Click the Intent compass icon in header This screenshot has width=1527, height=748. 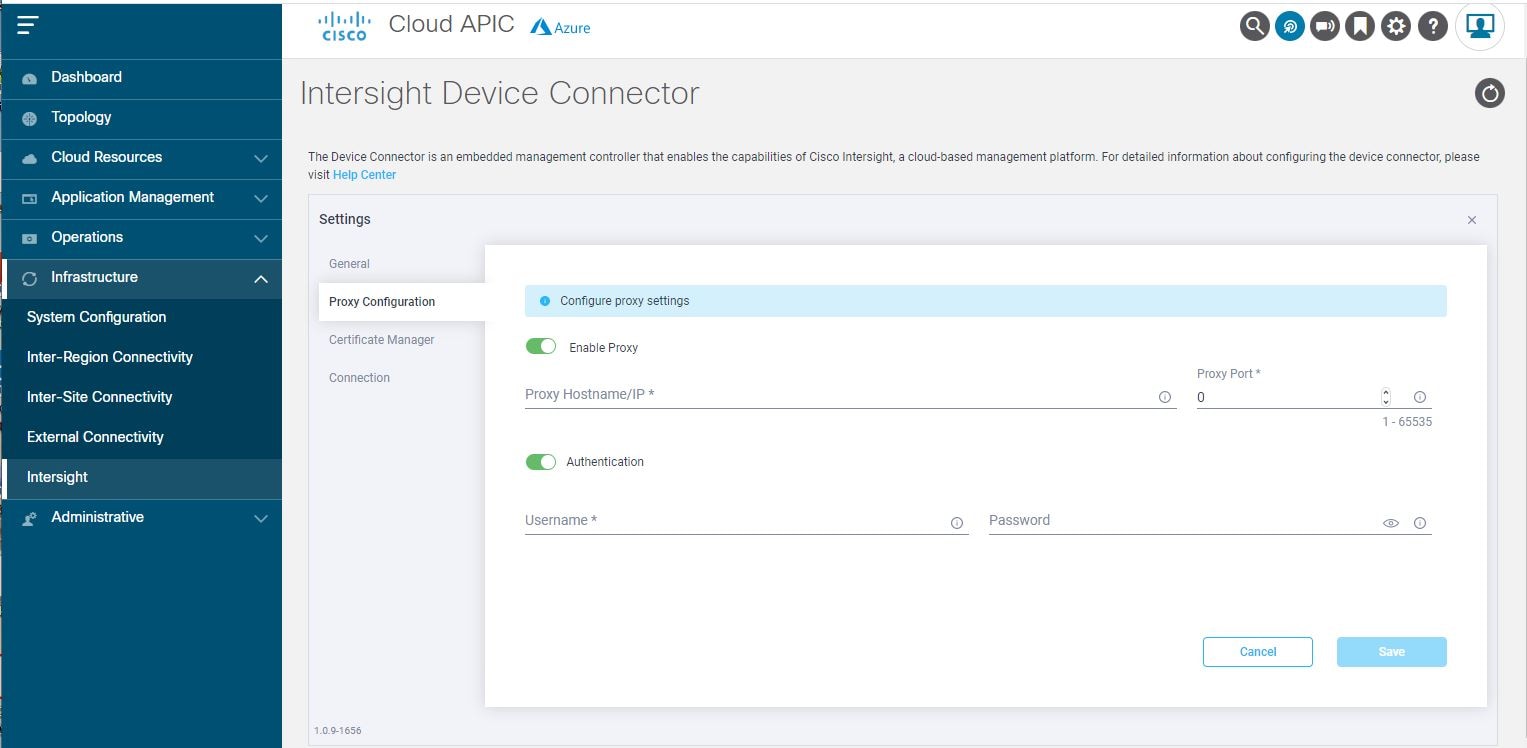click(1290, 27)
